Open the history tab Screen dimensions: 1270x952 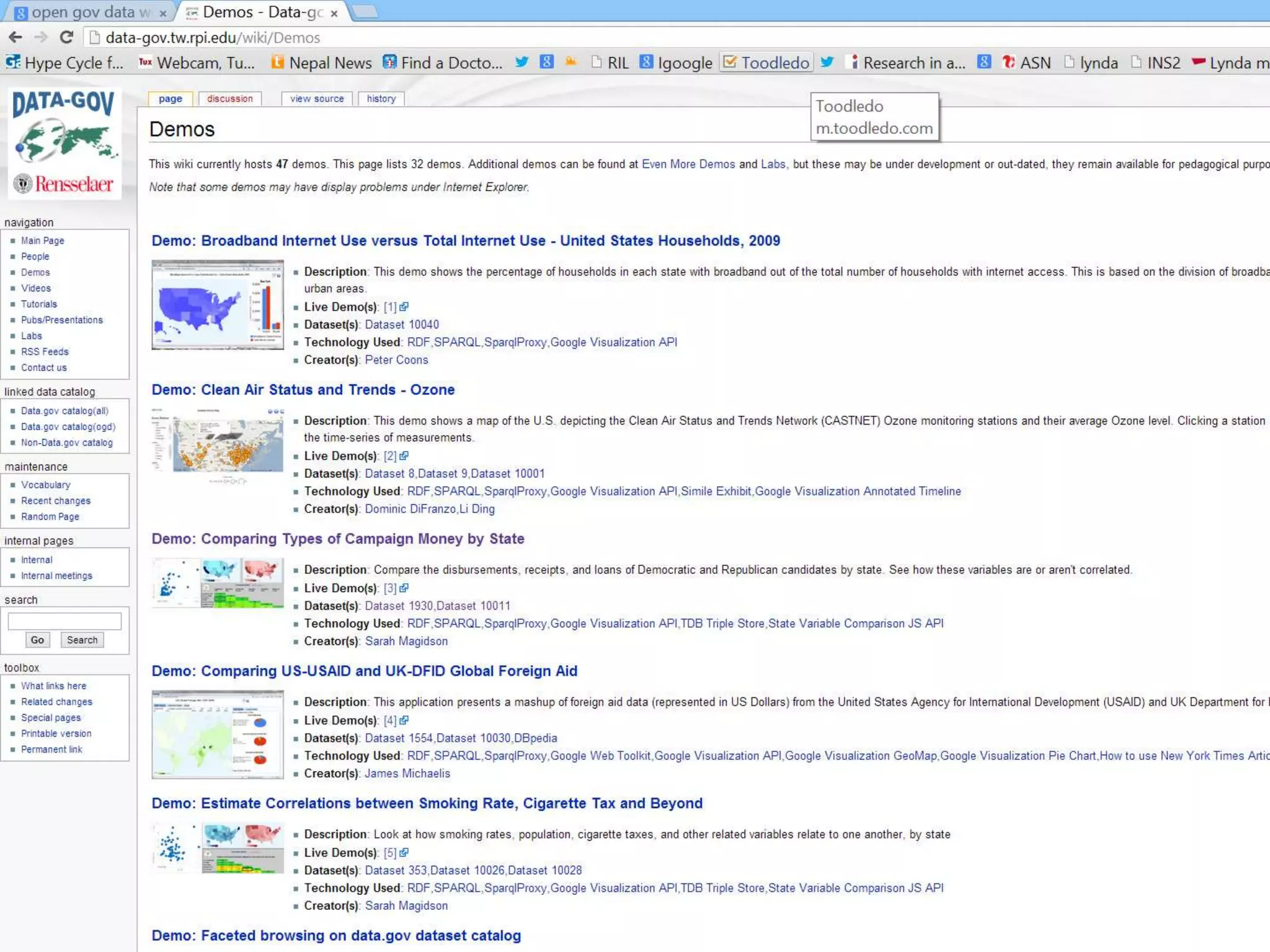(381, 99)
